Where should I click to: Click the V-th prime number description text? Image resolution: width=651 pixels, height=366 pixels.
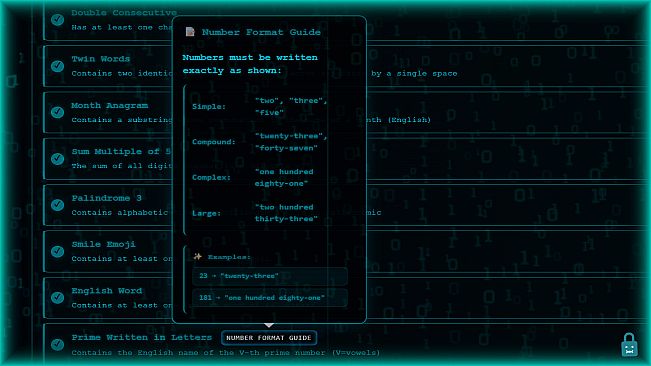225,353
